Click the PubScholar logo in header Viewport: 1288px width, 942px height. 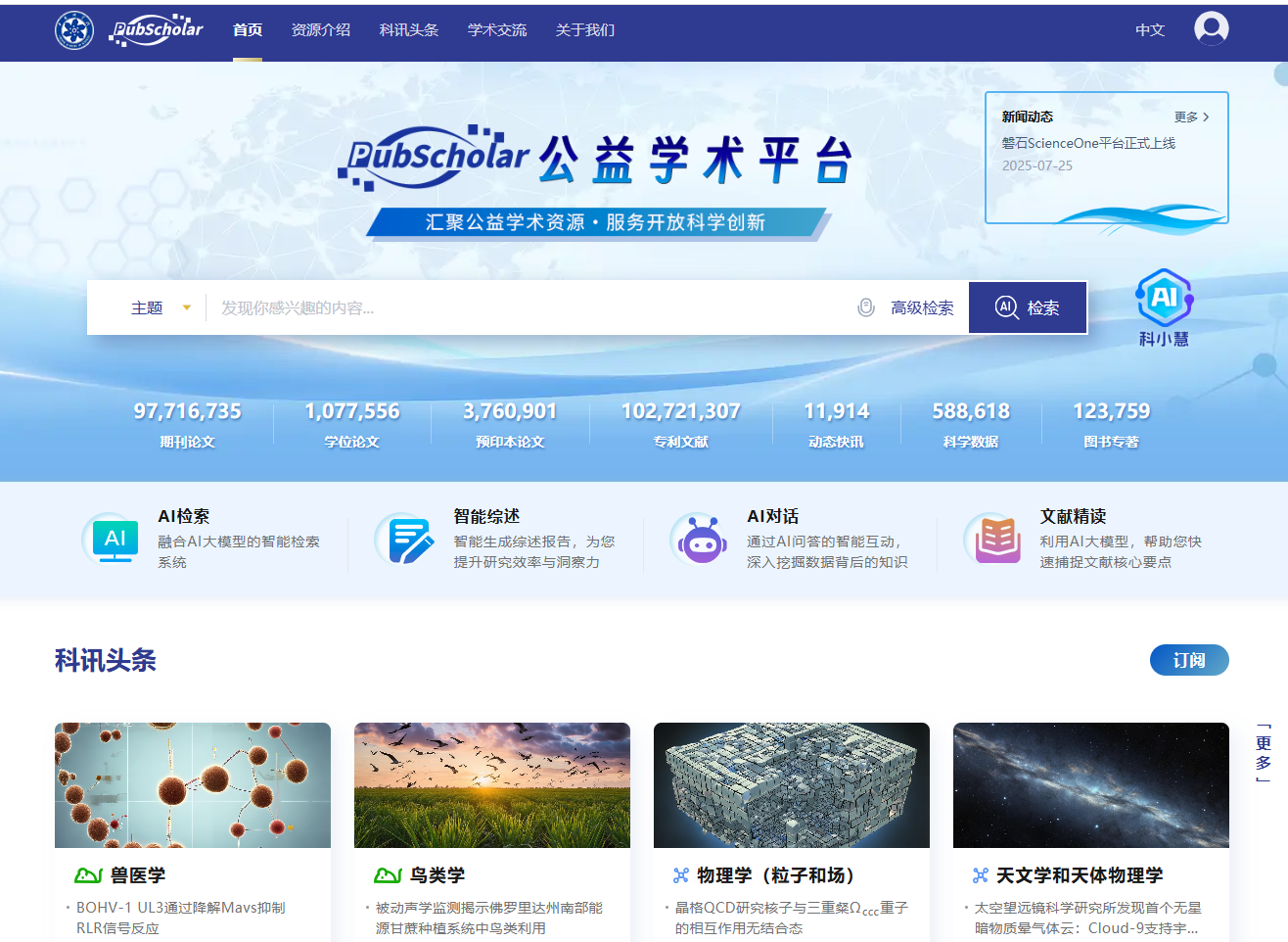pos(157,30)
